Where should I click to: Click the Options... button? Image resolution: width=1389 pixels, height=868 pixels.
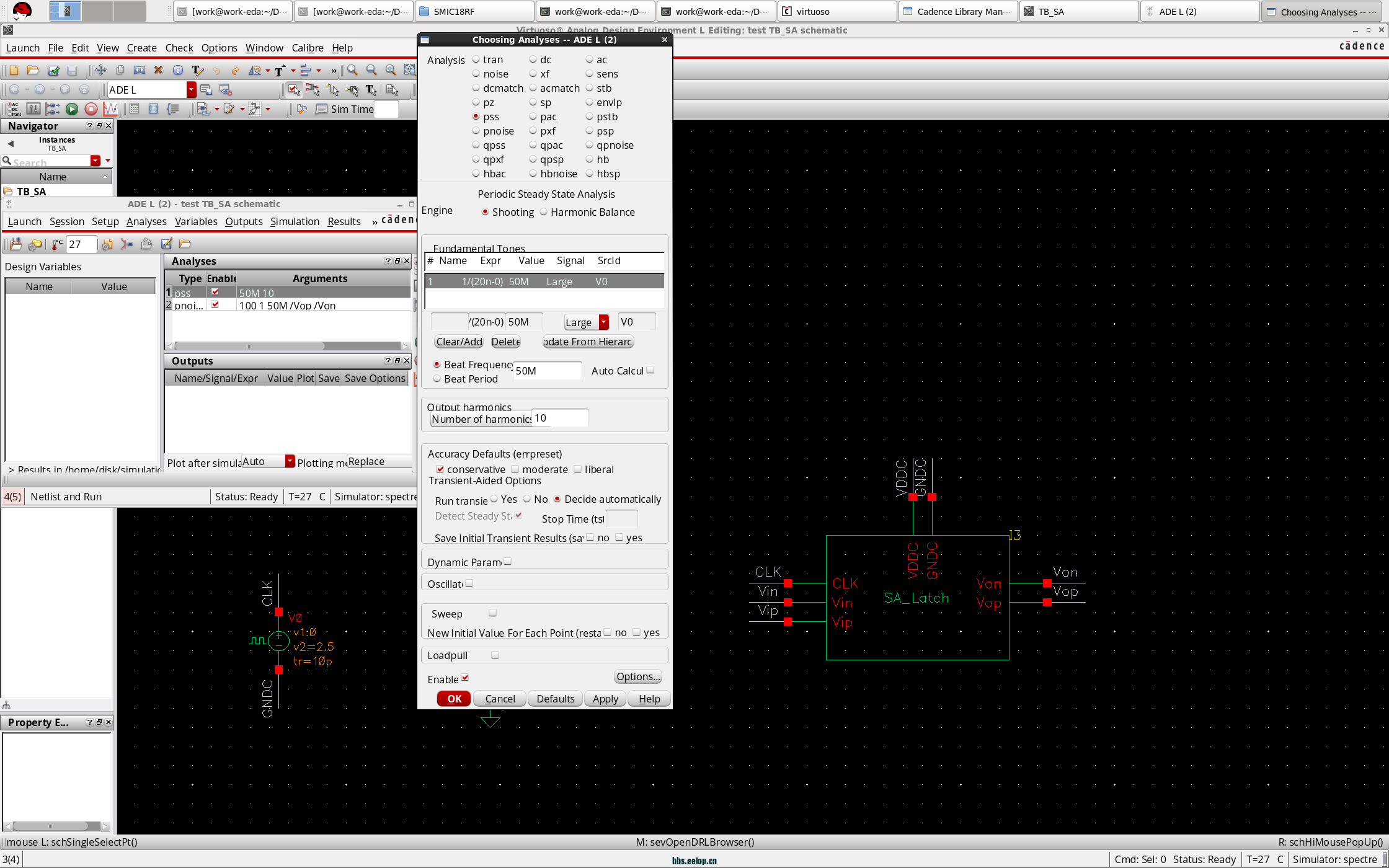pyautogui.click(x=638, y=676)
